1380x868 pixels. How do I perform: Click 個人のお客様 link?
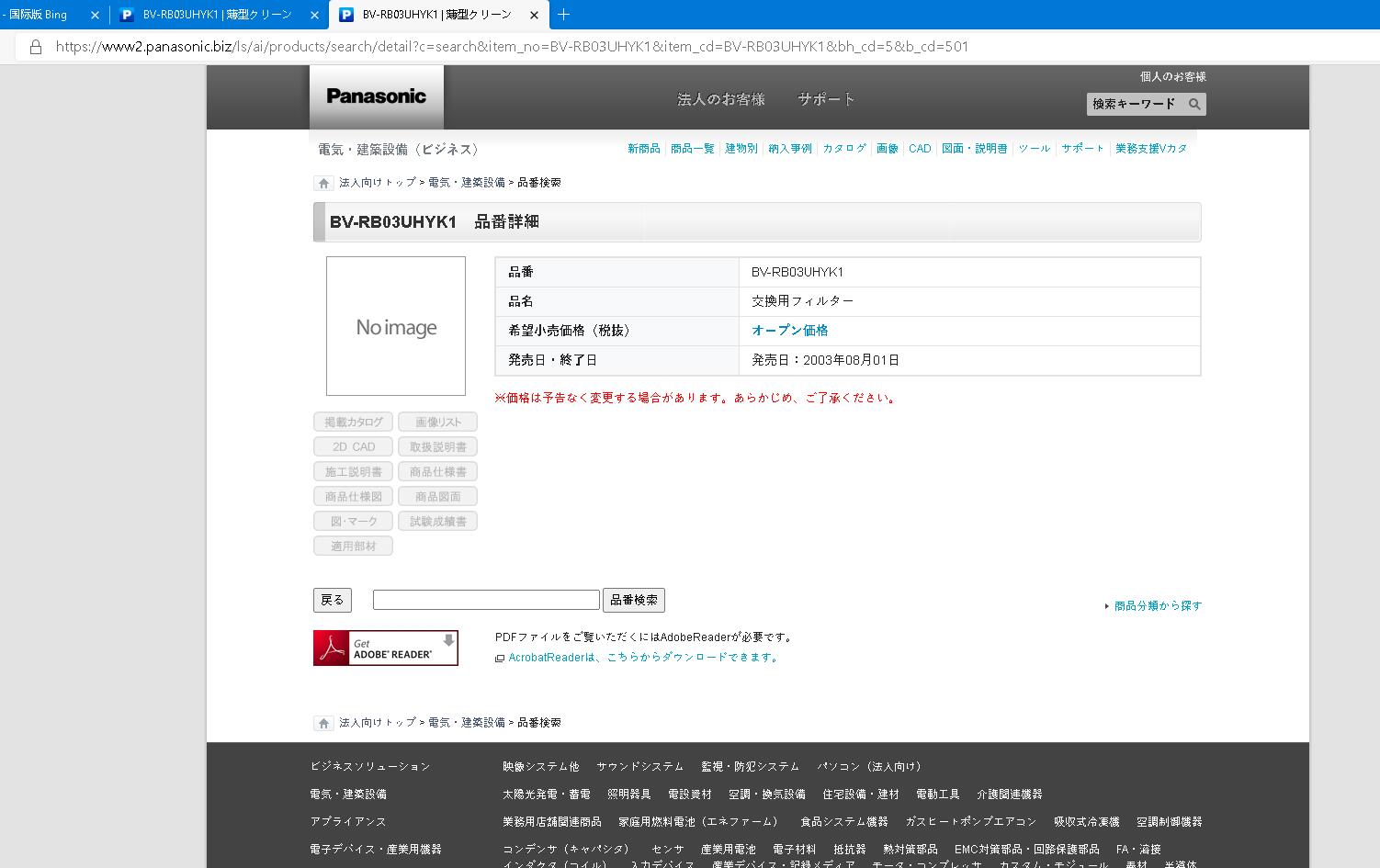[x=1173, y=77]
